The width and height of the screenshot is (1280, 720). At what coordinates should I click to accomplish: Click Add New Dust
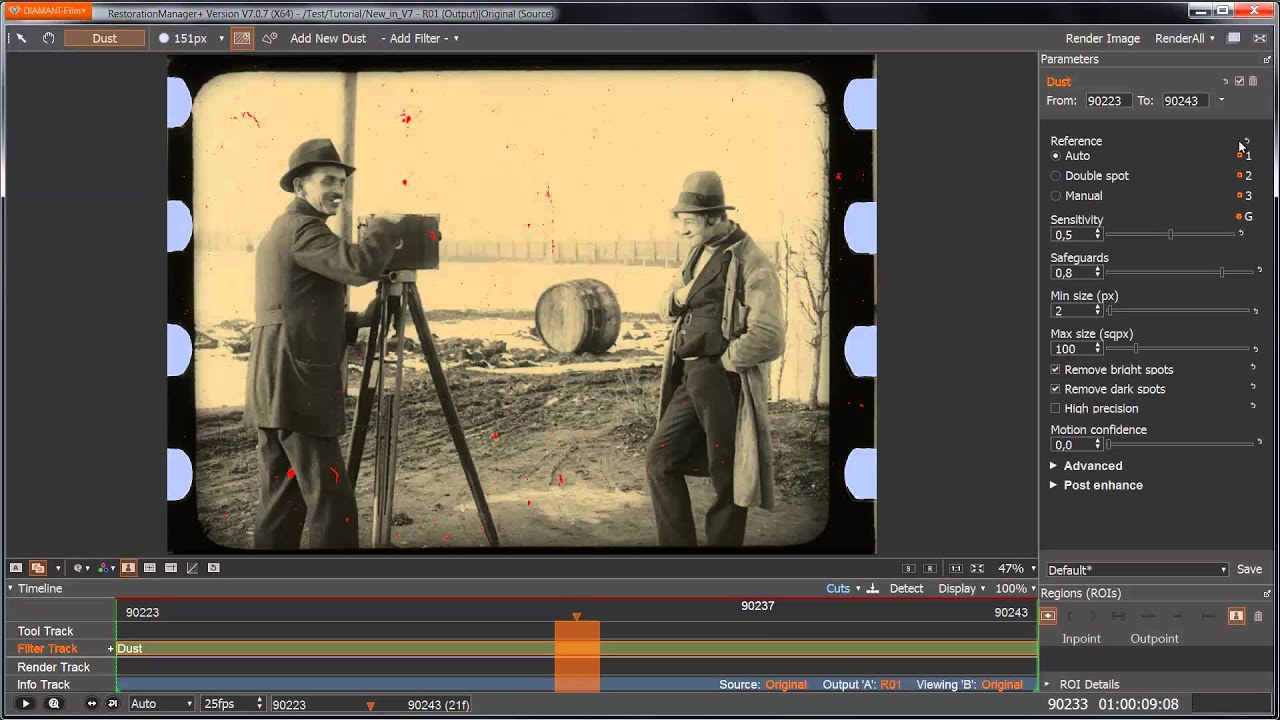click(x=328, y=38)
